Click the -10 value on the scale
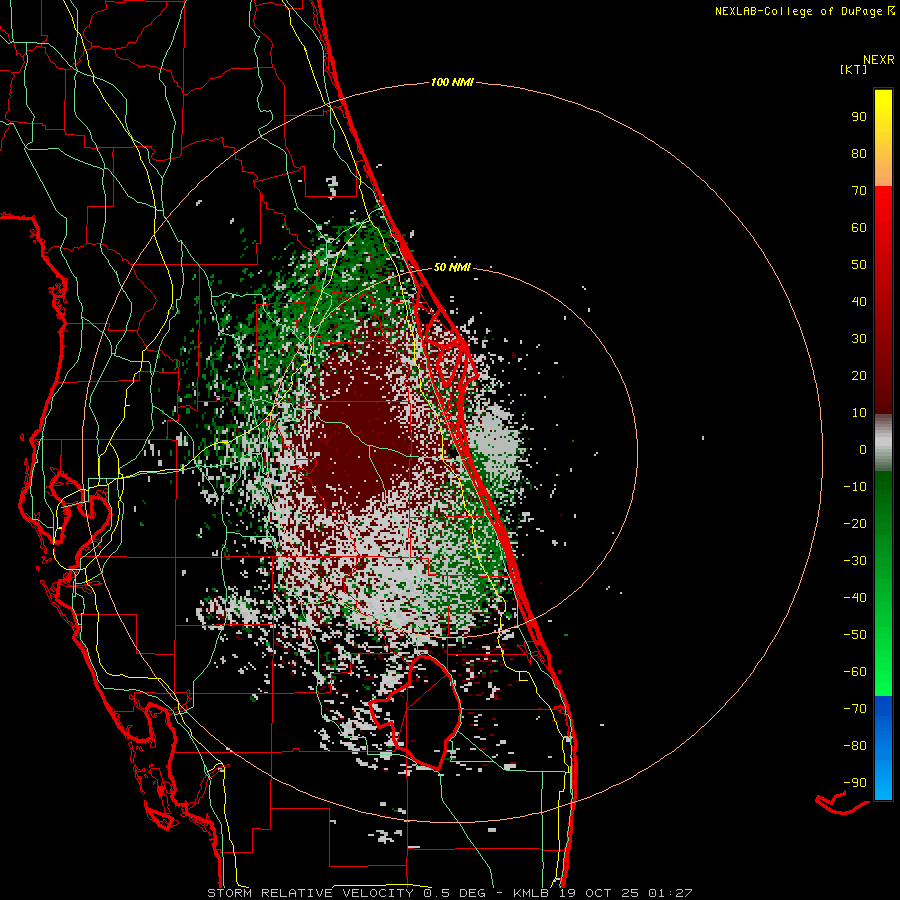The height and width of the screenshot is (900, 900). [855, 487]
